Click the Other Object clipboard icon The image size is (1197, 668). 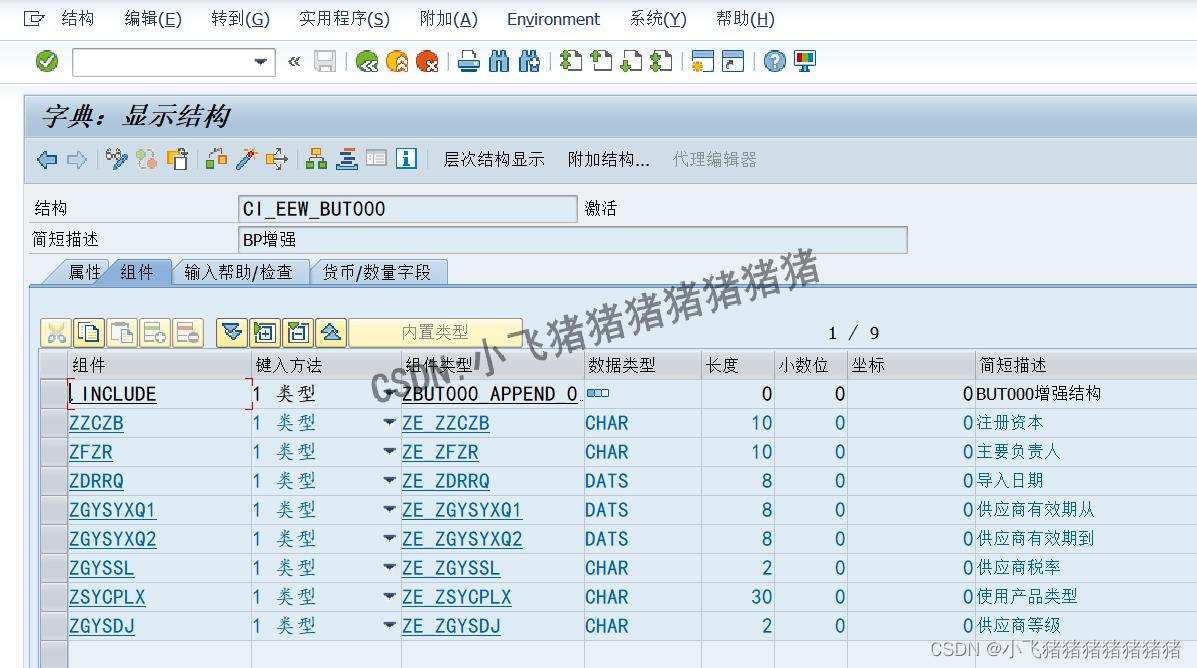point(177,160)
